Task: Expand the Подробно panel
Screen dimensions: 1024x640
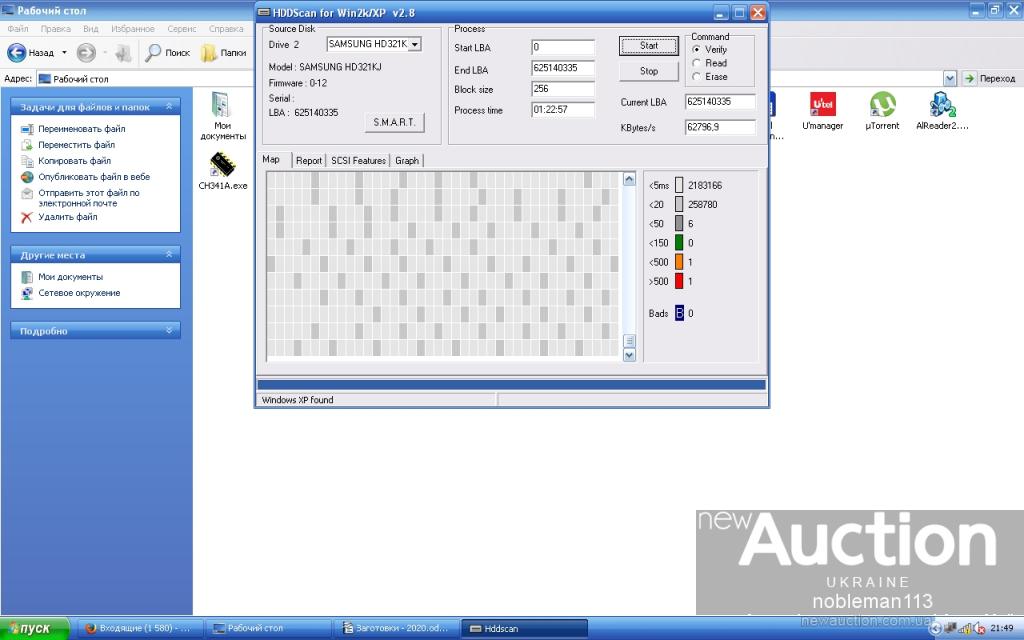Action: tap(169, 330)
